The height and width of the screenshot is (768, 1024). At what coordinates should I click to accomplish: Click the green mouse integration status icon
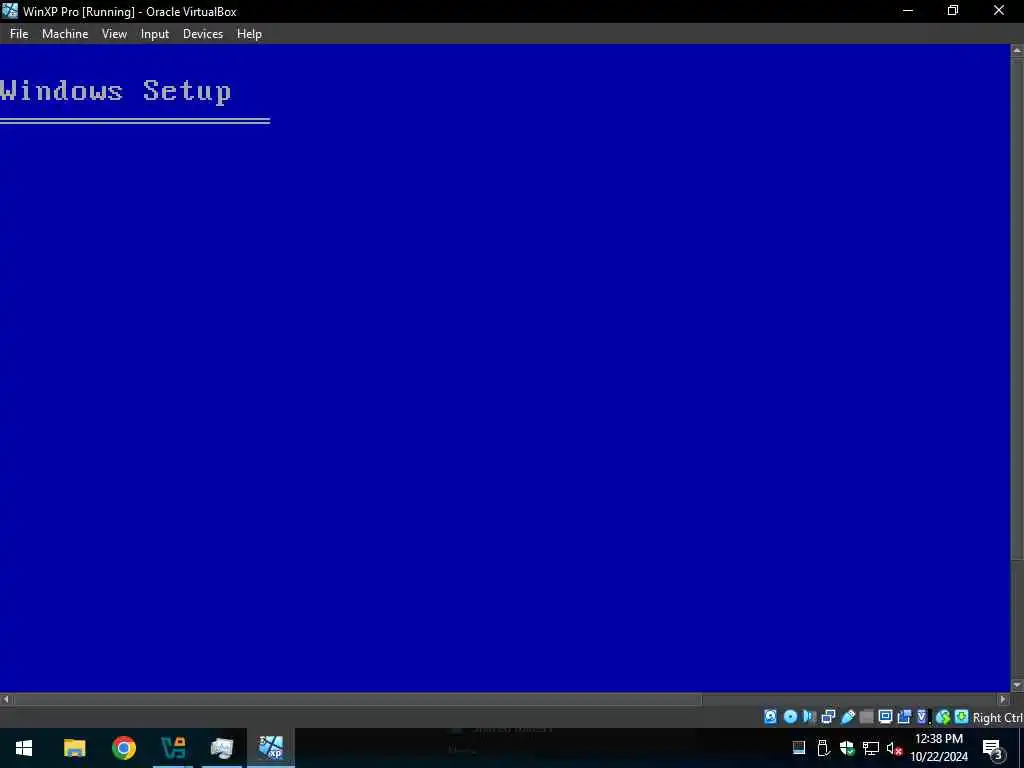click(x=942, y=717)
